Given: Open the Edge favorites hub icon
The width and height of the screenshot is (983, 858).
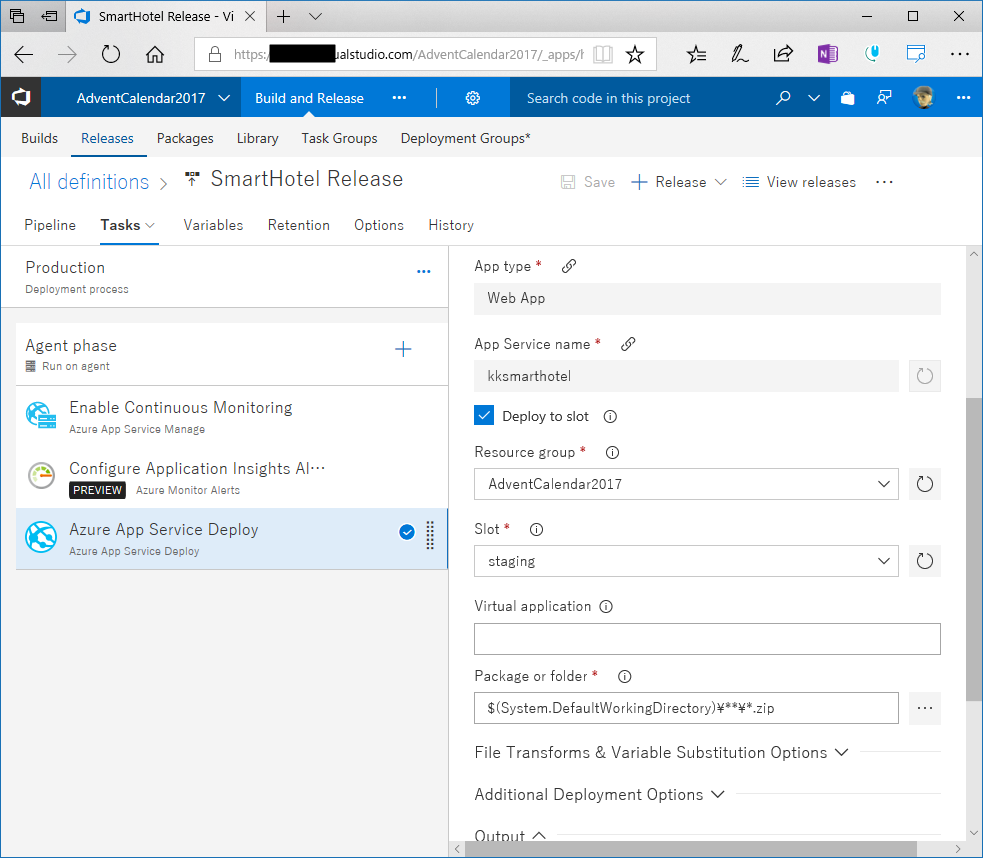Looking at the screenshot, I should click(x=697, y=55).
